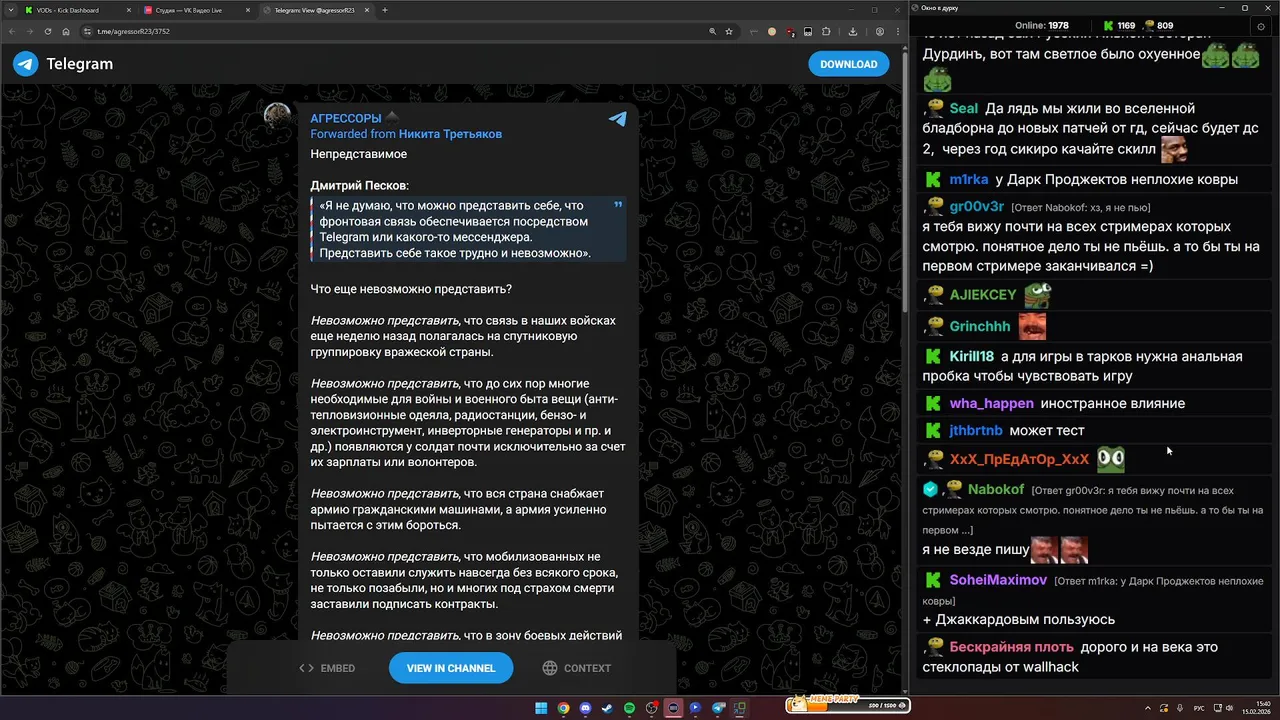Close the VODs - Kick Dashboard tab

click(130, 10)
